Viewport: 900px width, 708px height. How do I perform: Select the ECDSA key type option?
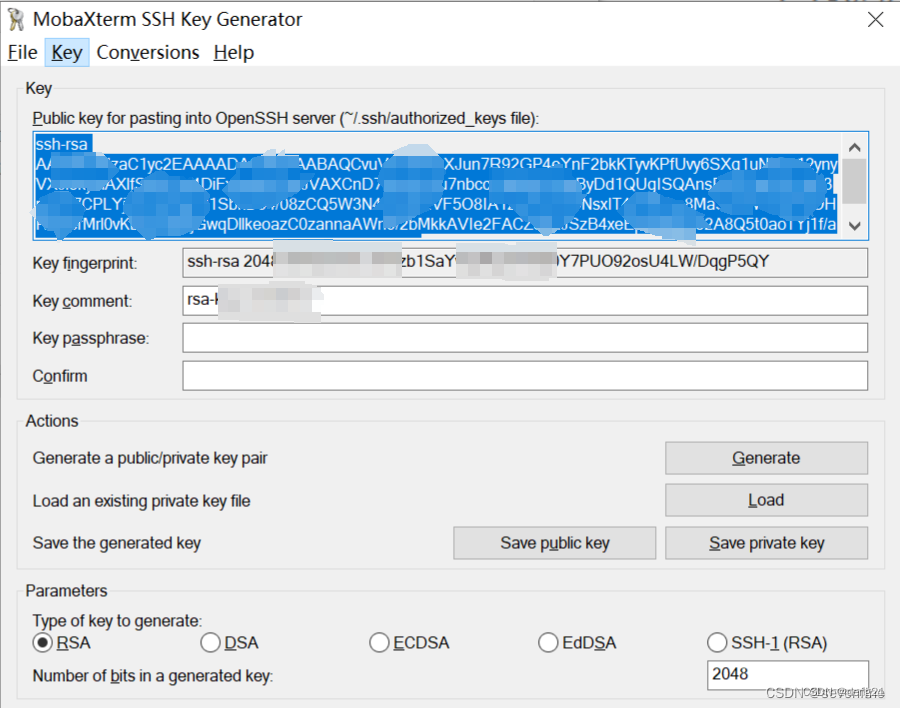(379, 643)
